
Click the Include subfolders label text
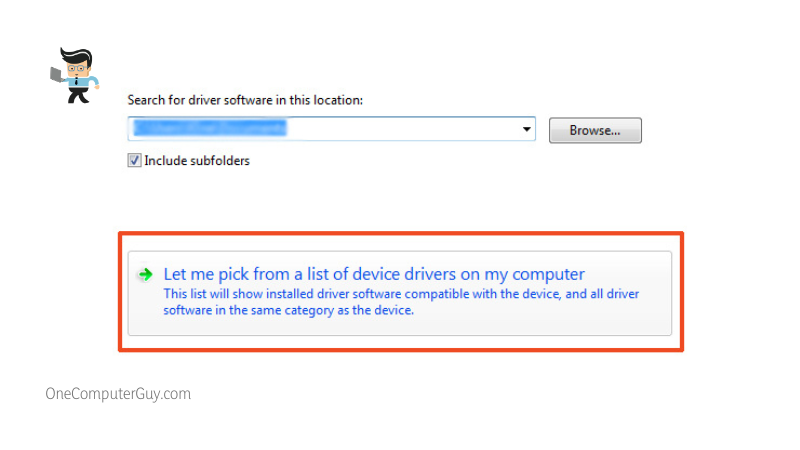coord(196,160)
